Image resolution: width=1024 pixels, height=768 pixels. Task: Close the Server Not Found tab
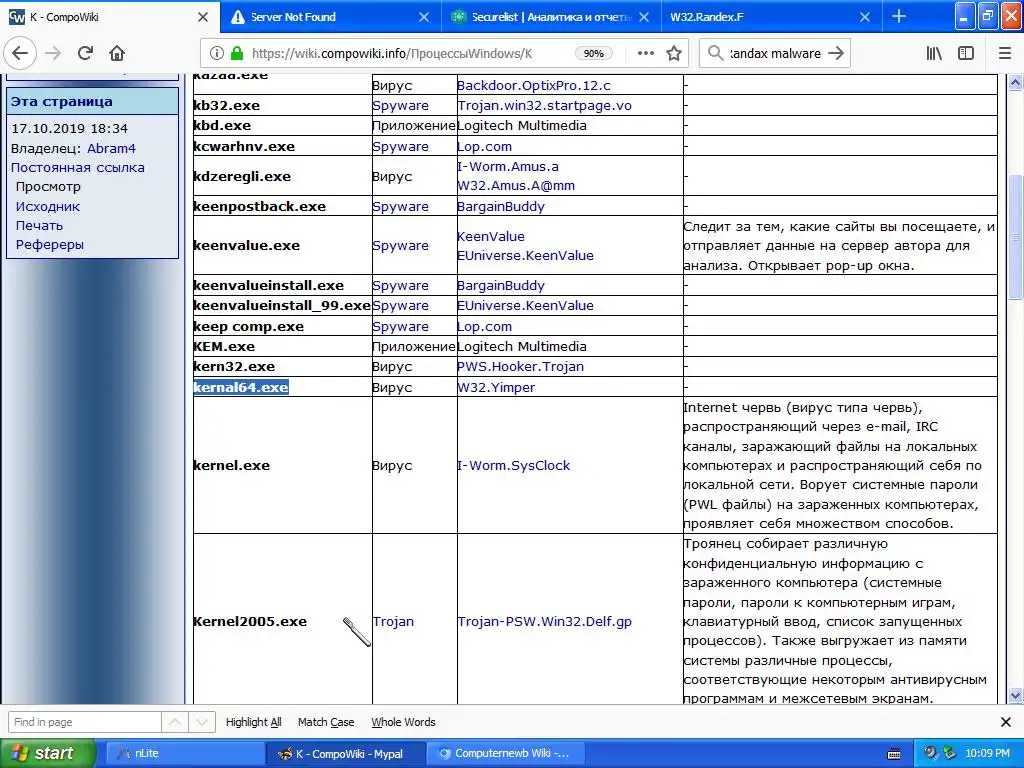pyautogui.click(x=424, y=17)
